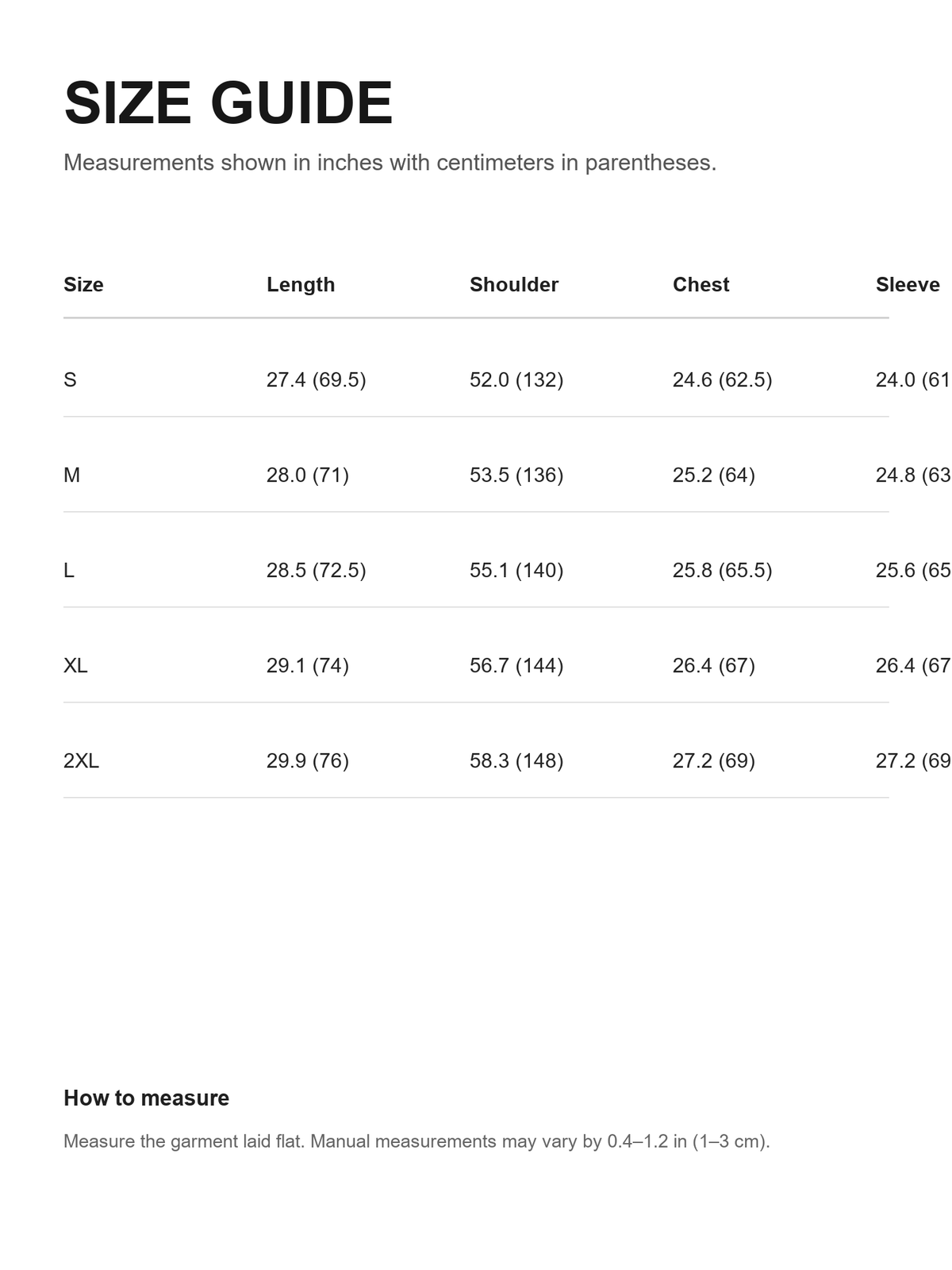This screenshot has height=1270, width=952.
Task: Click the 29.9 (76) length value
Action: (308, 760)
